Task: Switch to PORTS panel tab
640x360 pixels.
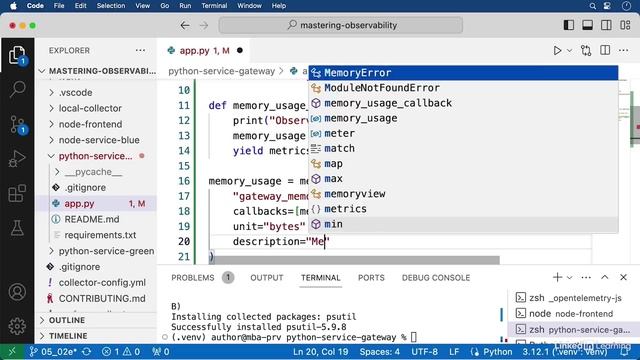Action: [x=371, y=278]
